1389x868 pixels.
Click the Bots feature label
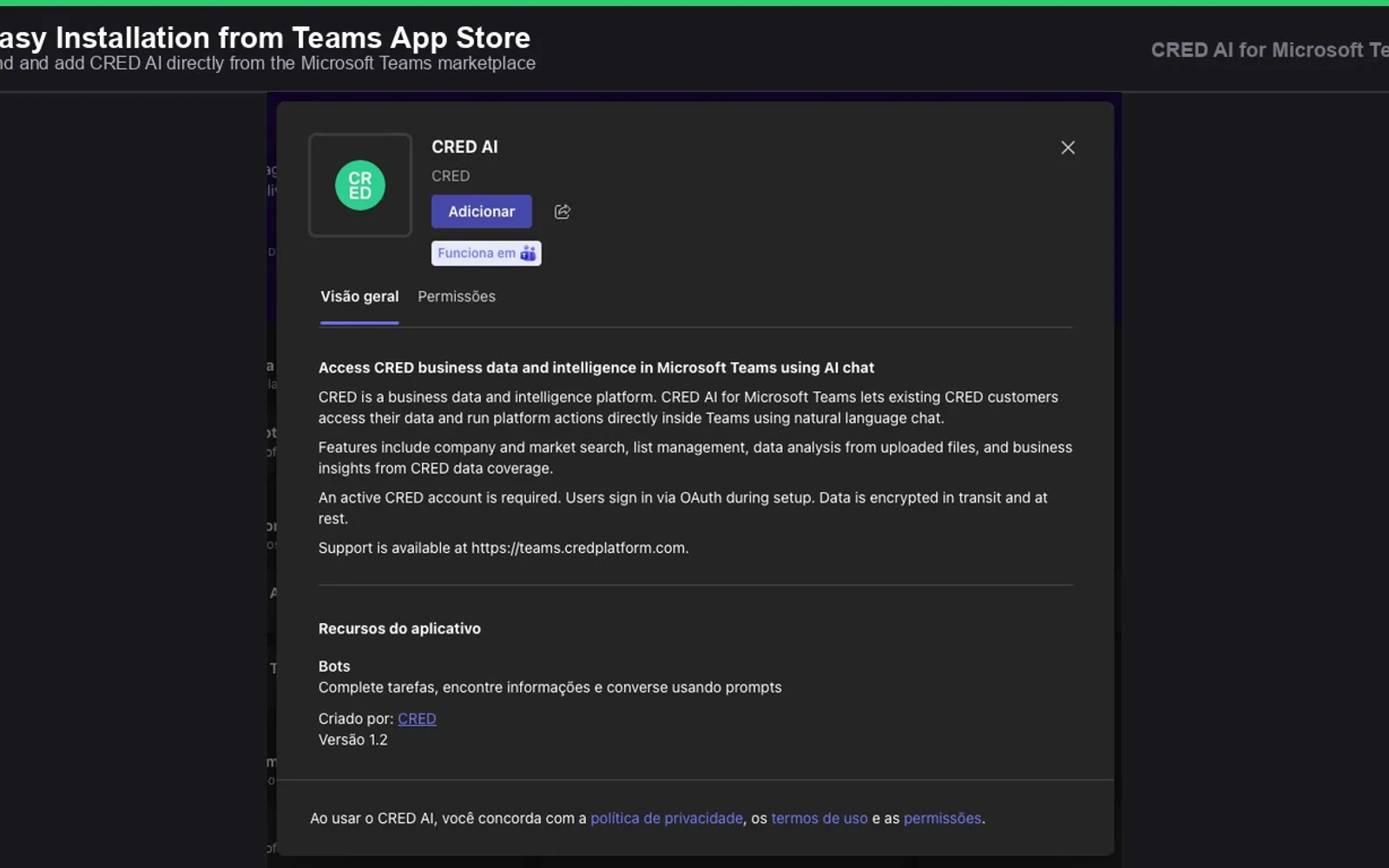(x=334, y=667)
